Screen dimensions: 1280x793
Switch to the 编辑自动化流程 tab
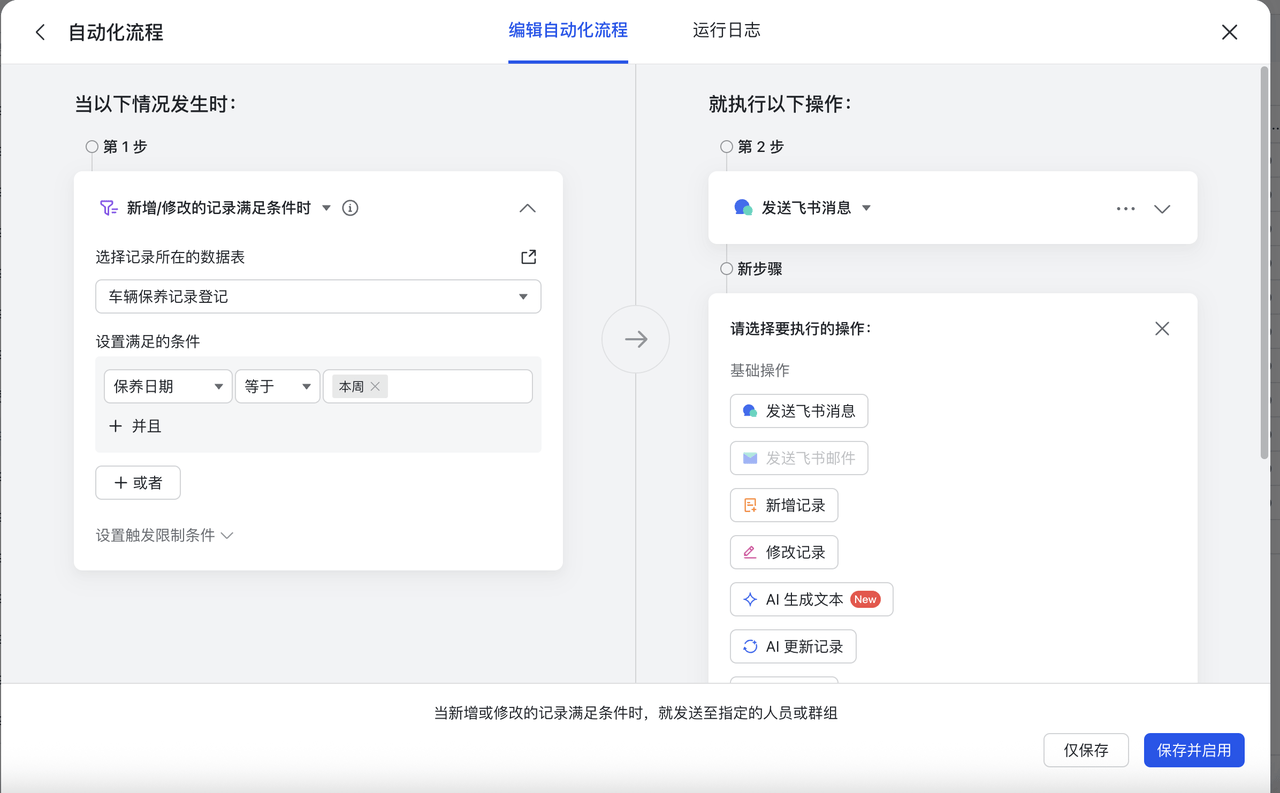pos(568,31)
